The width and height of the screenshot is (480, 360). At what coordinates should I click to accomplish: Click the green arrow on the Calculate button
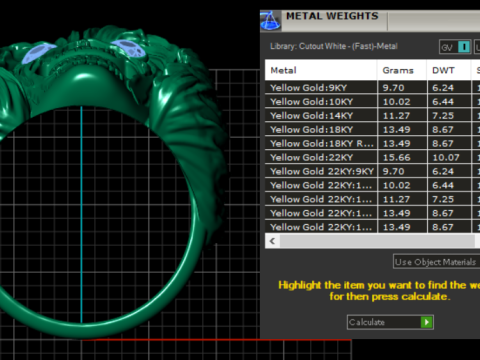[427, 322]
